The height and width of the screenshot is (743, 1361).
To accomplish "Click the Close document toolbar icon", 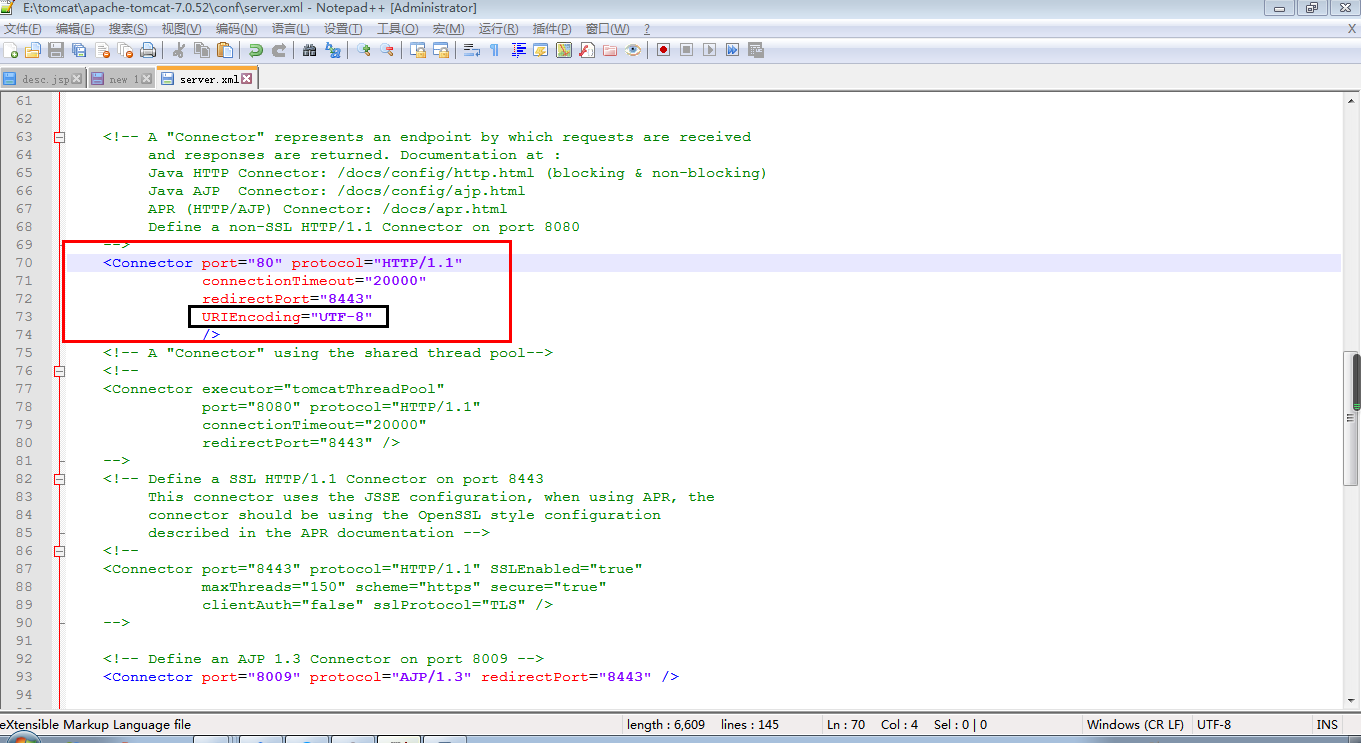I will tap(103, 50).
